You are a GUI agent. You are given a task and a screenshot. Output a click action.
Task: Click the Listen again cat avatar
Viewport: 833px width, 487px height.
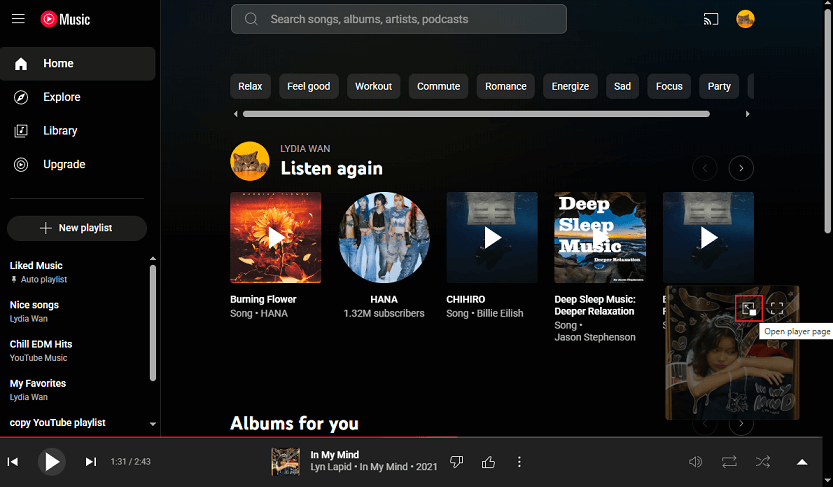pos(250,161)
